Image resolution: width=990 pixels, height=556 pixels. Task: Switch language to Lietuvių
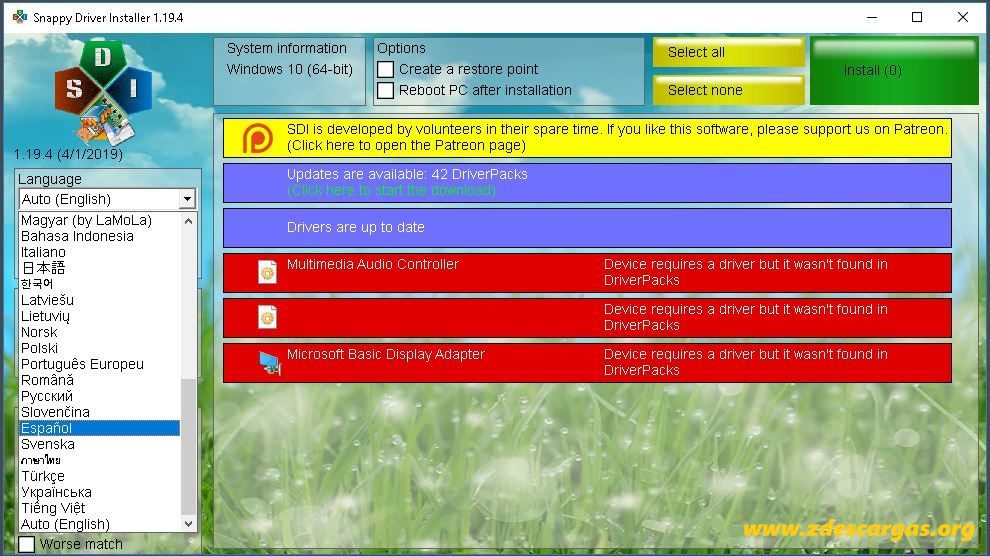point(100,316)
